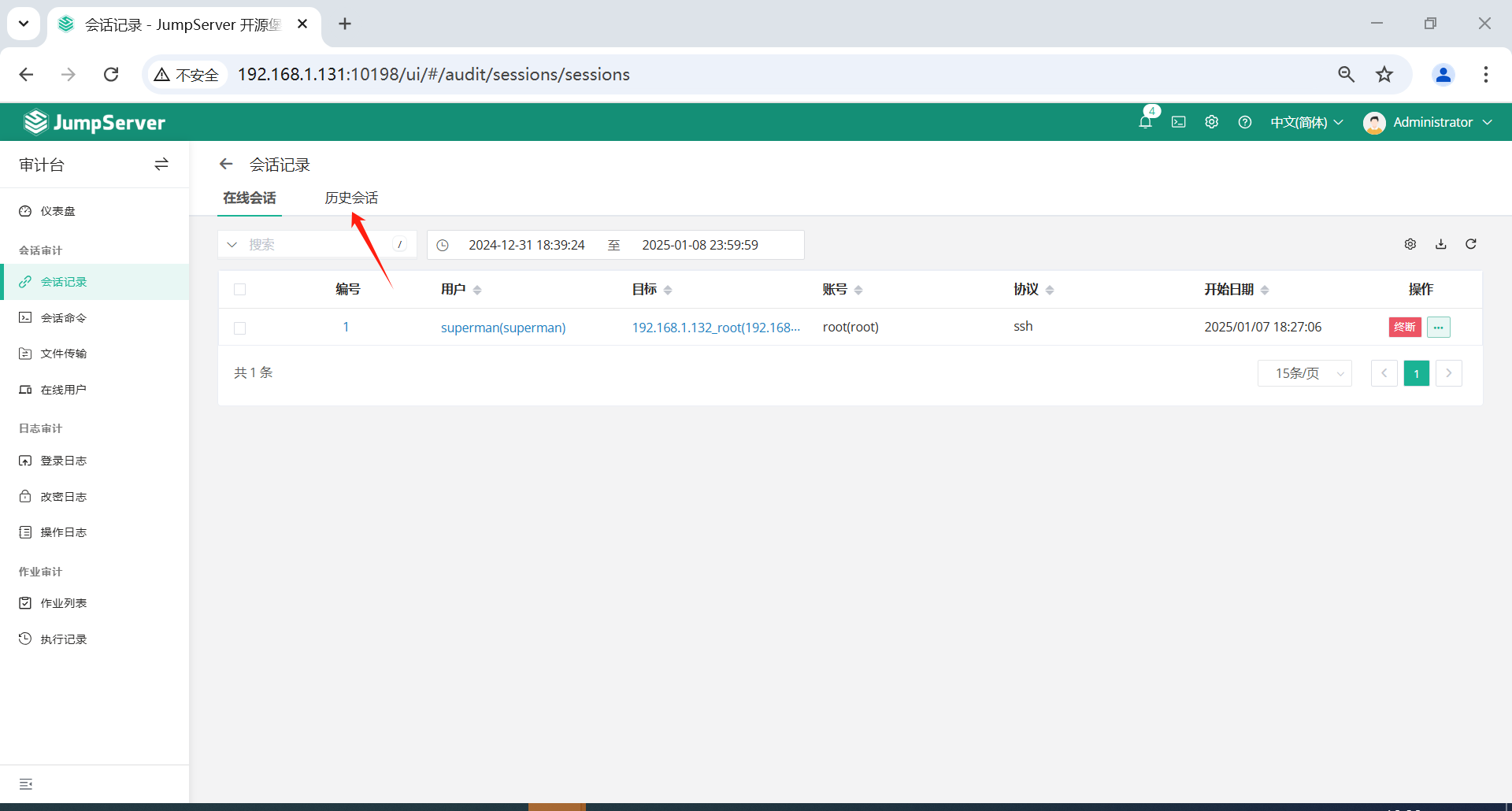Expand the 中文(简体) language dropdown
Image resolution: width=1512 pixels, height=811 pixels.
tap(1306, 122)
